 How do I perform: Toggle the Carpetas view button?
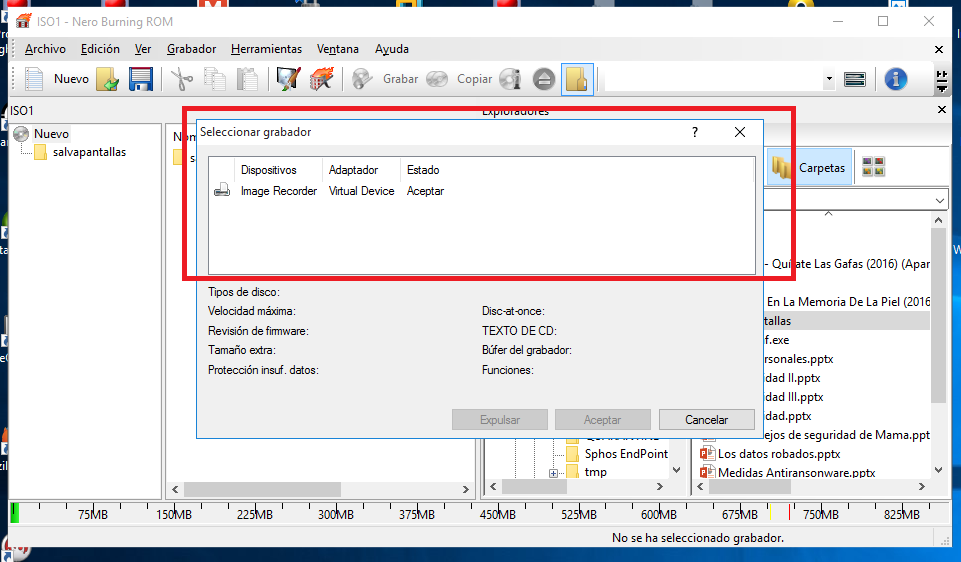coord(809,167)
